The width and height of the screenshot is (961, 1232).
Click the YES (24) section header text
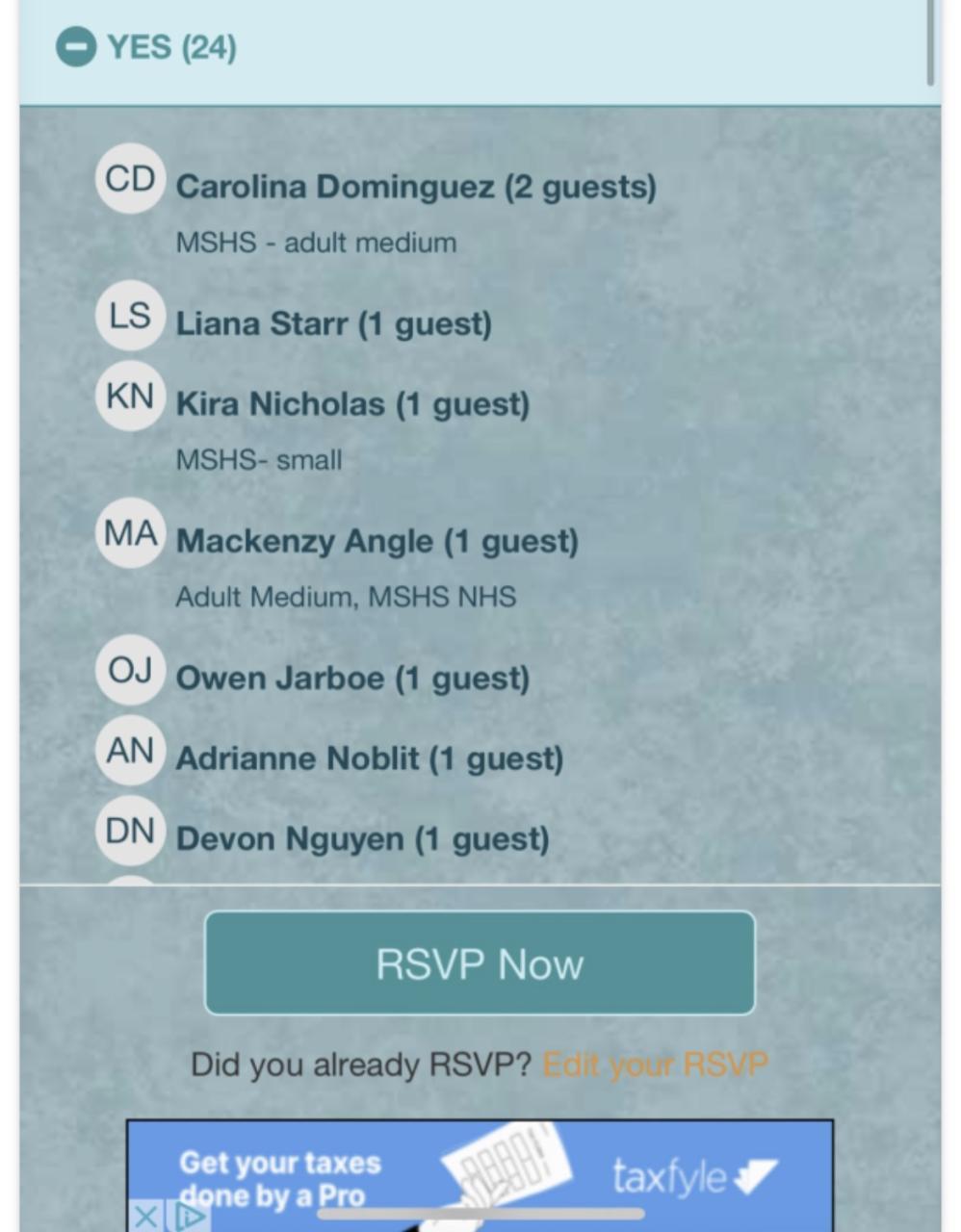[171, 47]
